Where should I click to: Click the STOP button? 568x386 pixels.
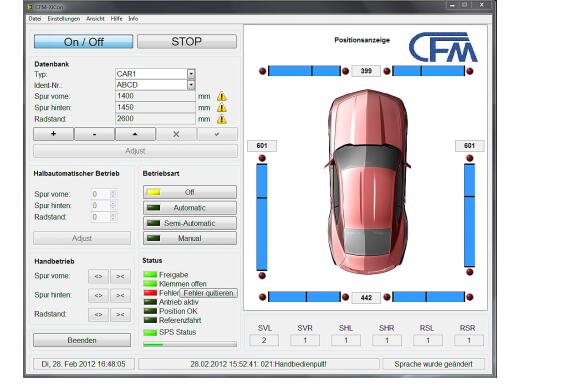187,42
